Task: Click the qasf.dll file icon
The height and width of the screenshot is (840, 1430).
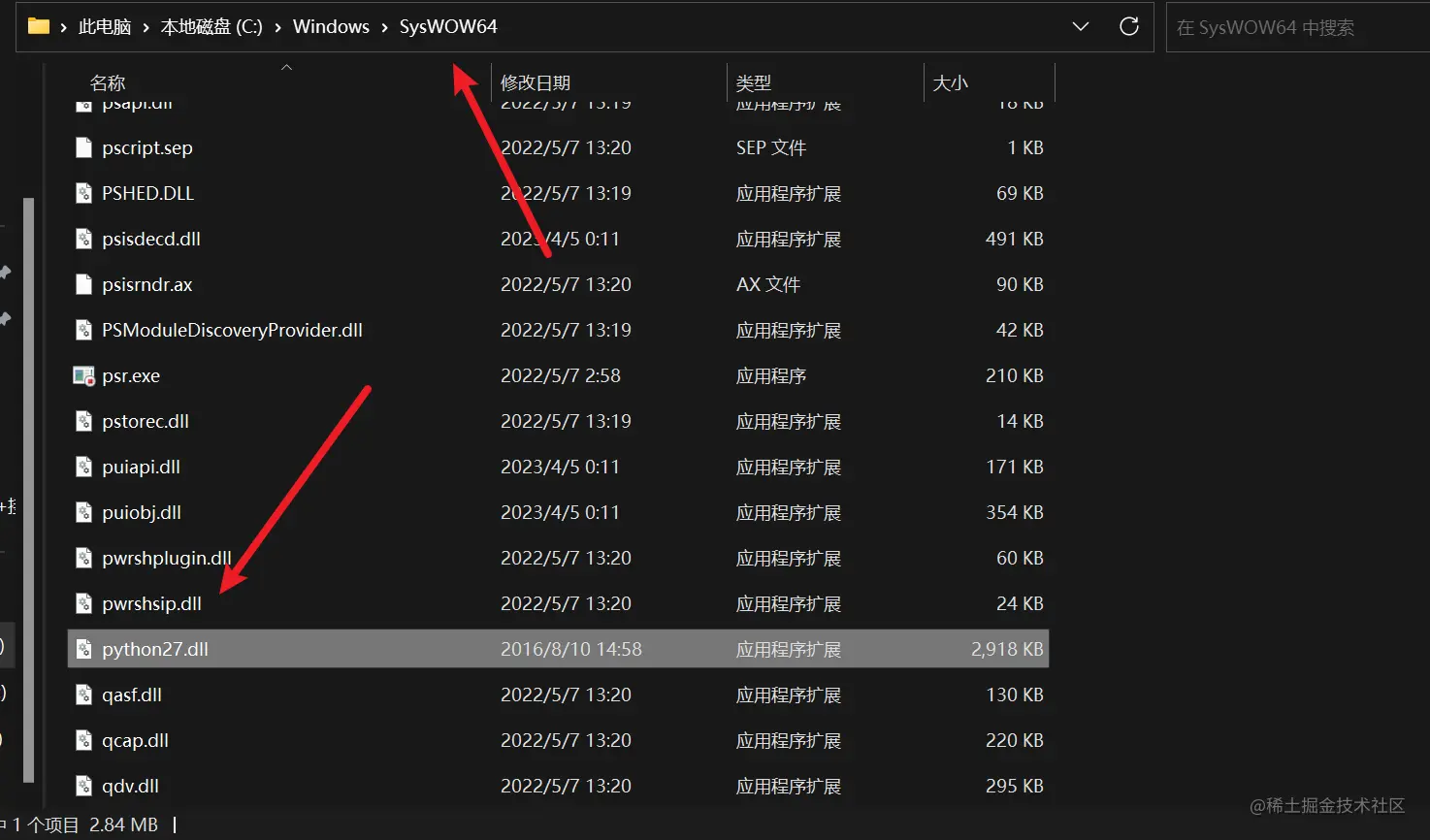Action: click(84, 695)
